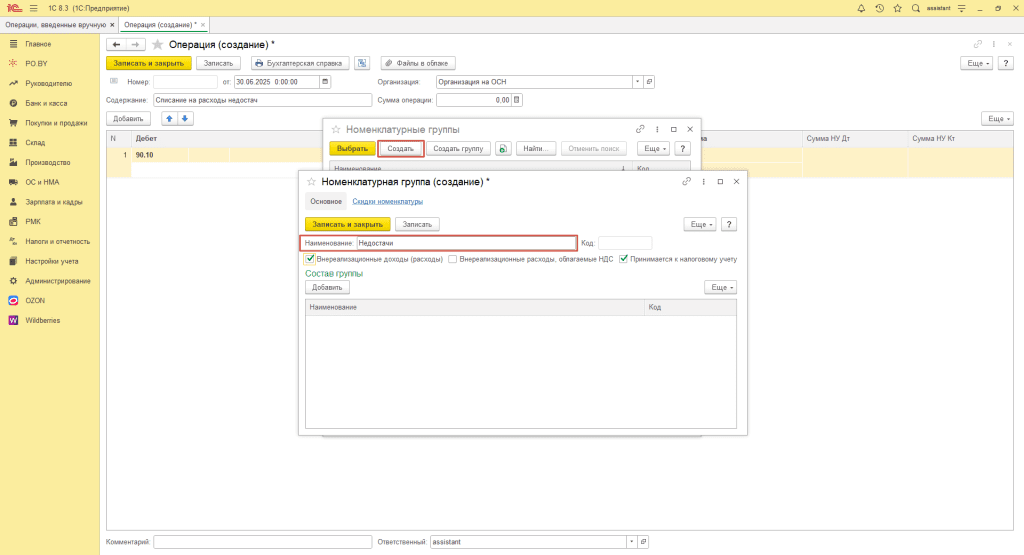Open help in Номенклатурная группа form

point(729,224)
